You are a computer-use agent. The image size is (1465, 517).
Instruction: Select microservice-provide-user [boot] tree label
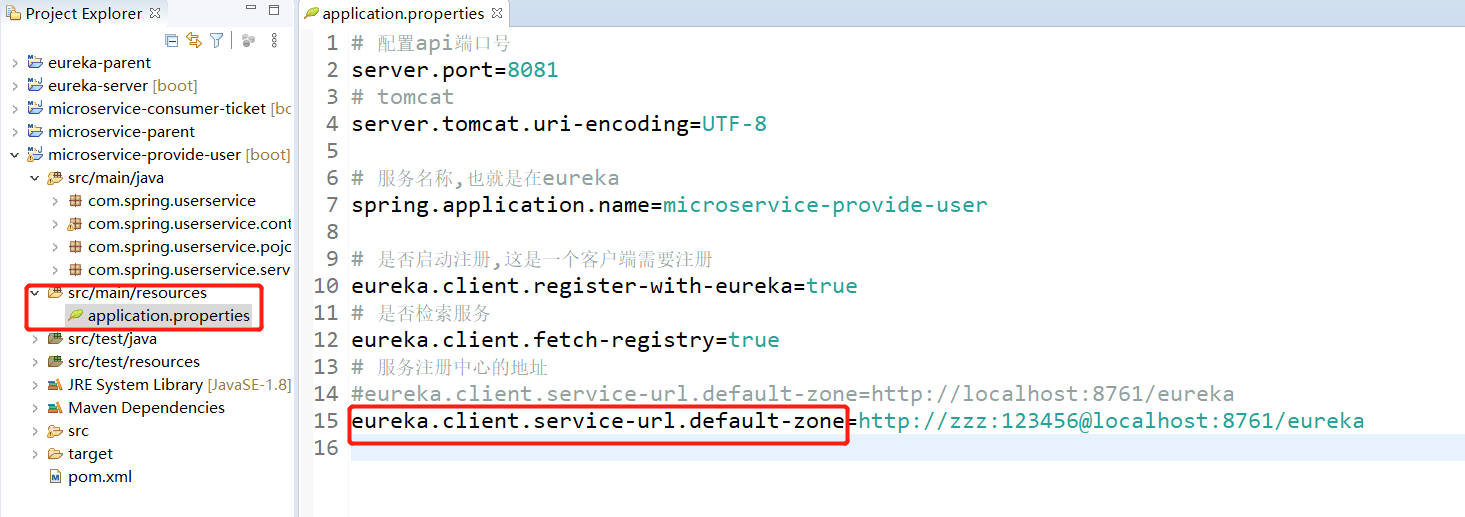click(x=169, y=155)
